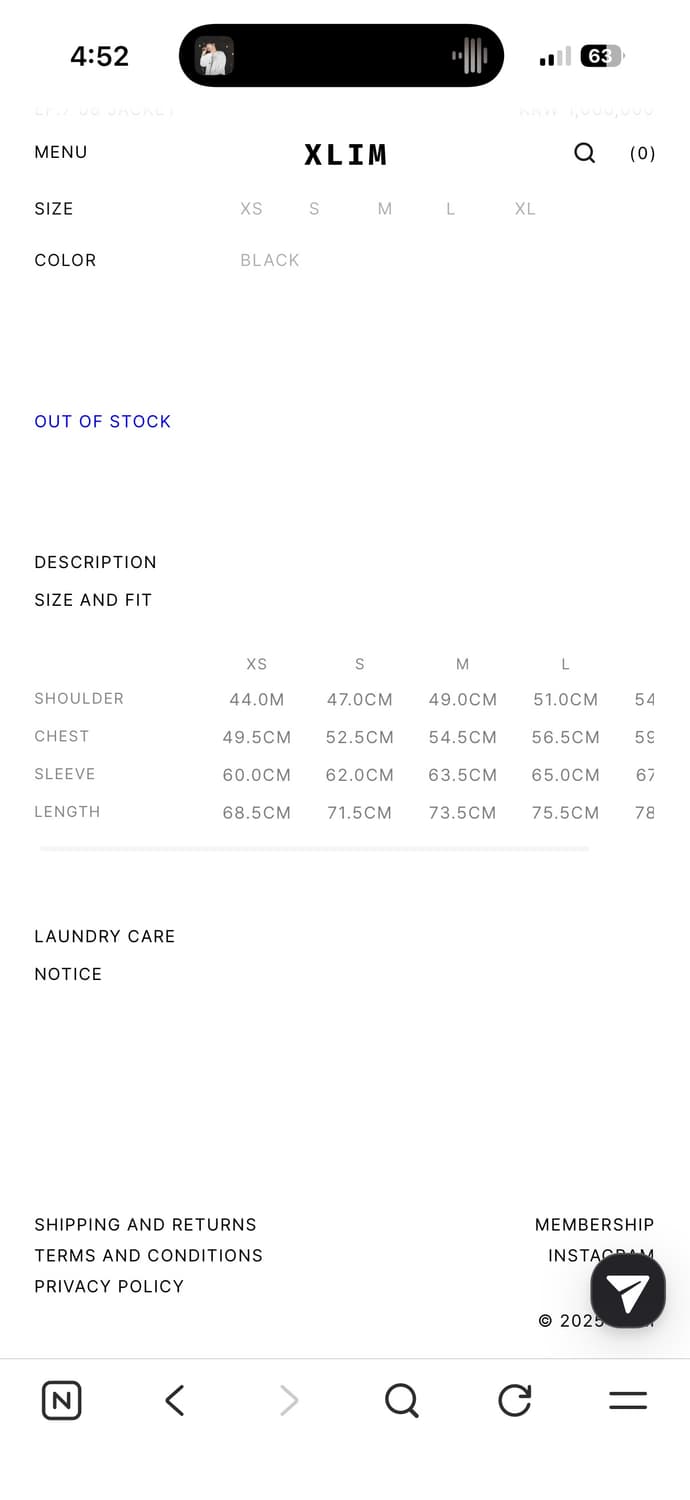Expand the Notice section
Viewport: 690px width, 1500px height.
tap(68, 974)
